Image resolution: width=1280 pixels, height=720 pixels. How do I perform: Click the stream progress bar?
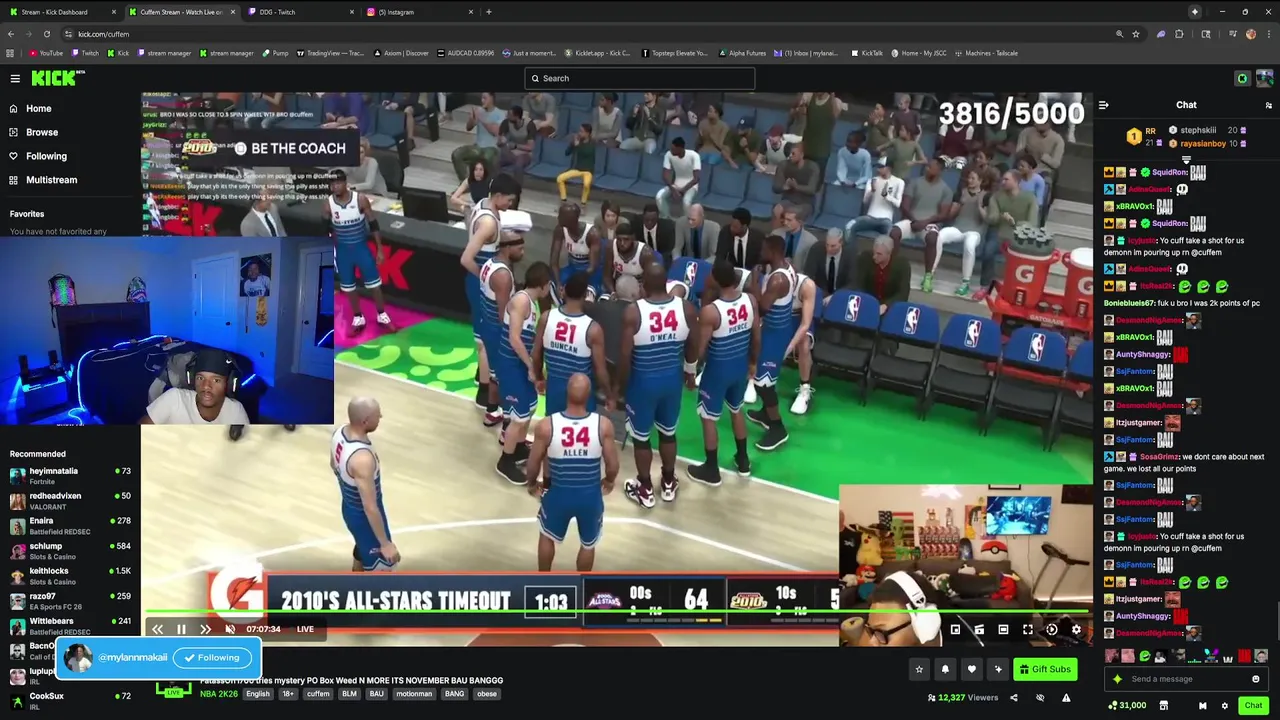coord(617,612)
